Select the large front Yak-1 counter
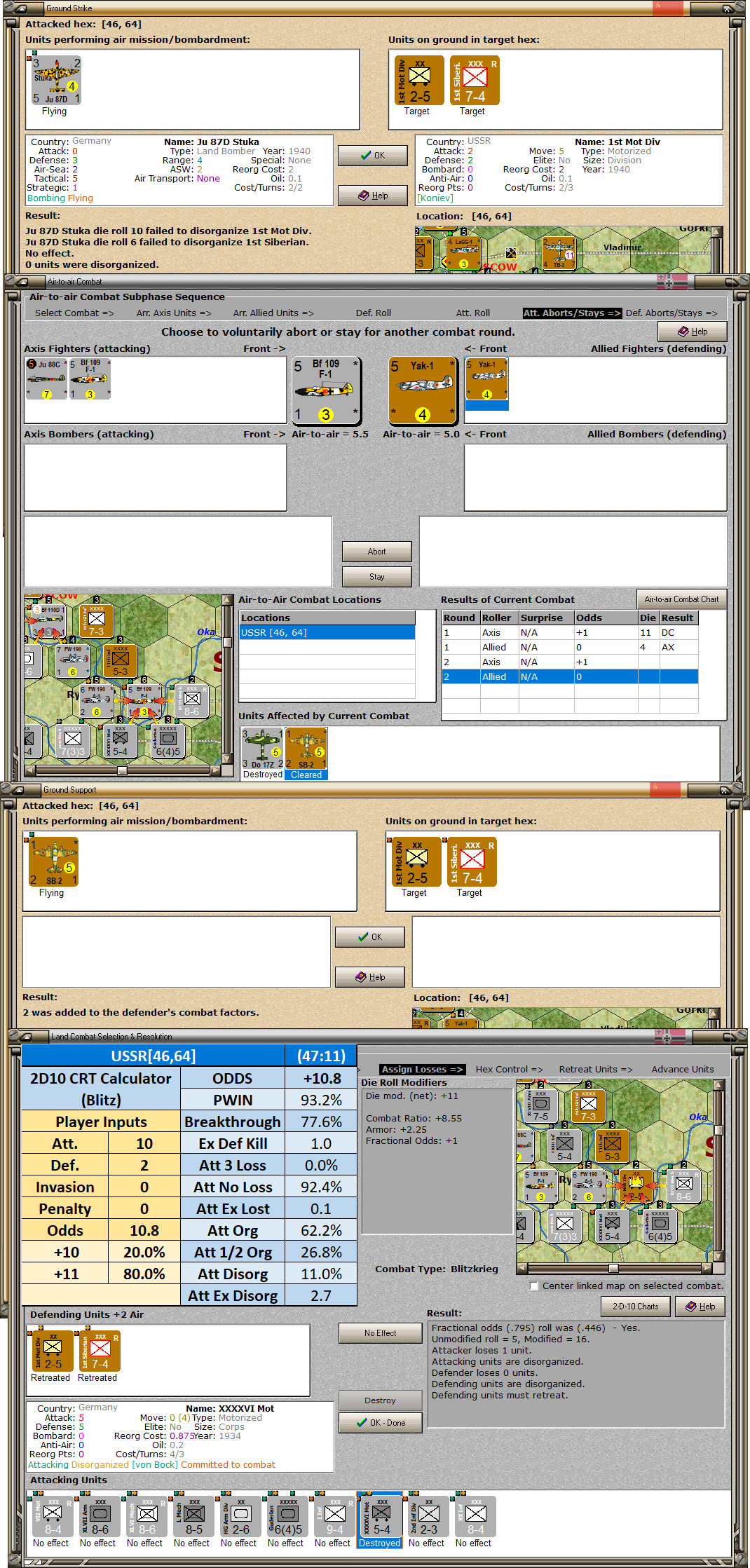Image resolution: width=750 pixels, height=1568 pixels. [423, 390]
